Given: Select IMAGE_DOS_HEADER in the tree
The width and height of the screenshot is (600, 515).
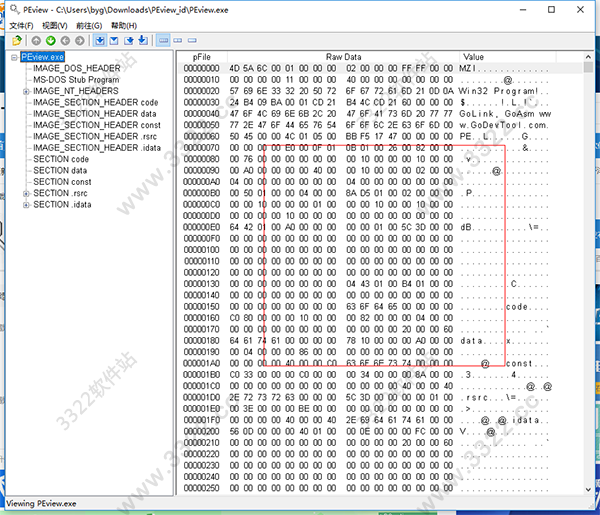Looking at the screenshot, I should coord(76,68).
